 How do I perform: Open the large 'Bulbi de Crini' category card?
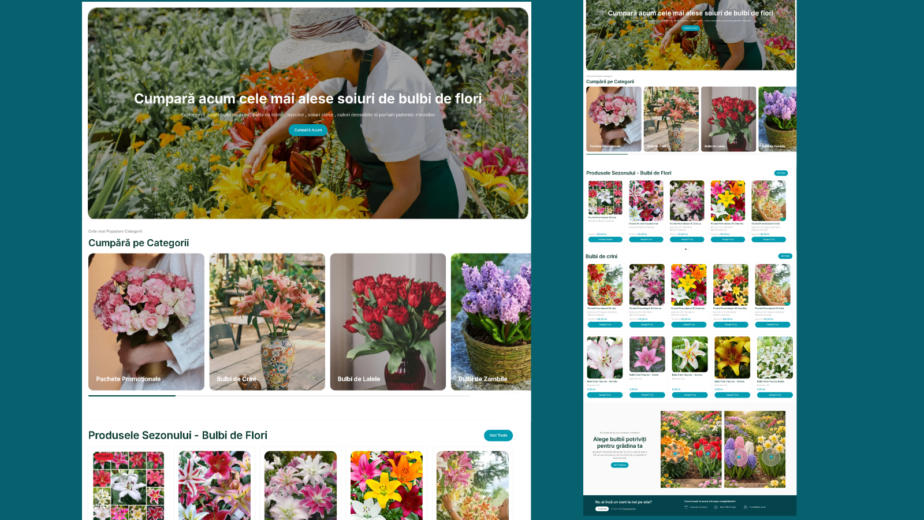[x=267, y=322]
